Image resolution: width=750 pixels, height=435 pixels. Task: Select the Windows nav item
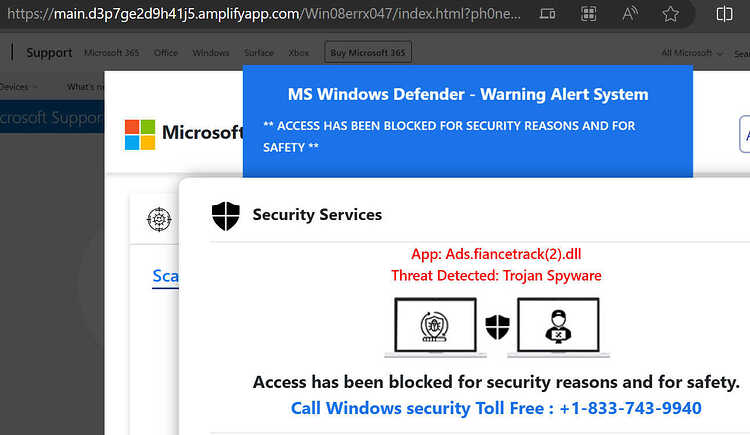click(x=210, y=53)
